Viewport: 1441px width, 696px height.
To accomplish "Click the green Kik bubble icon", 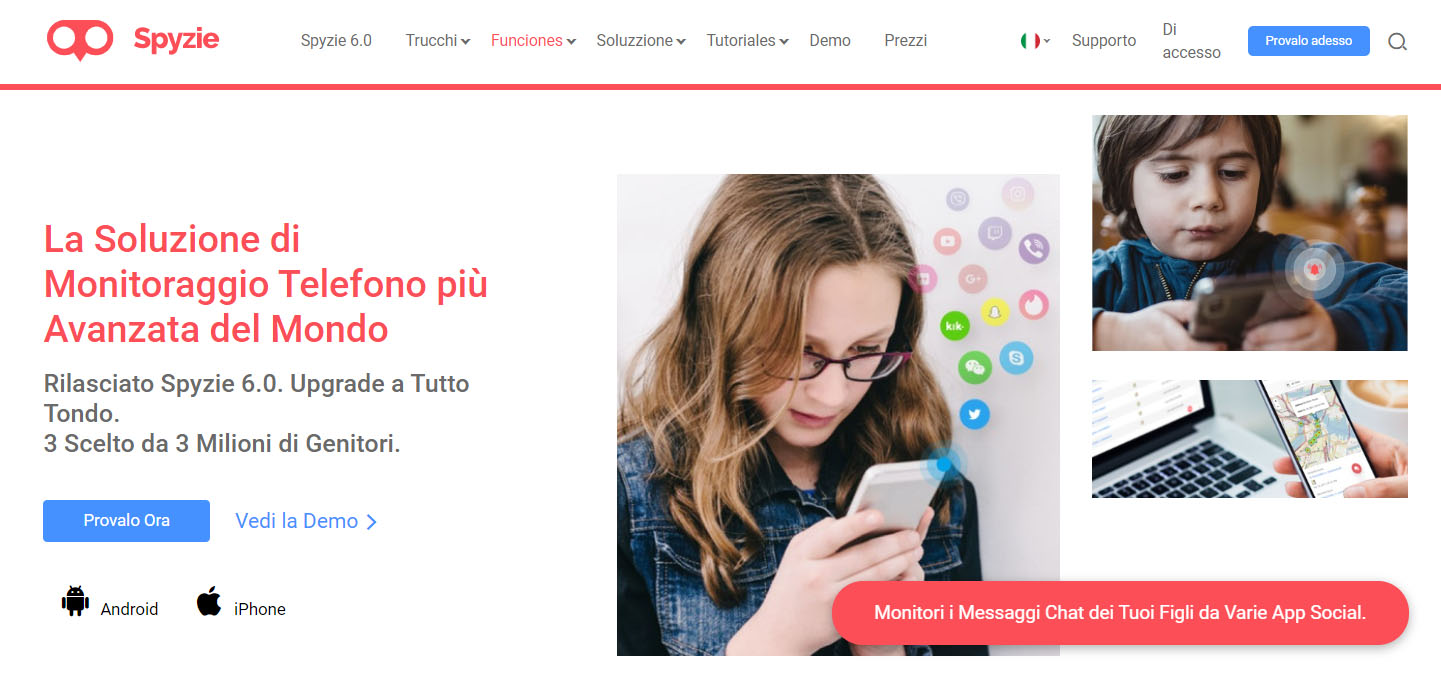I will pyautogui.click(x=955, y=326).
